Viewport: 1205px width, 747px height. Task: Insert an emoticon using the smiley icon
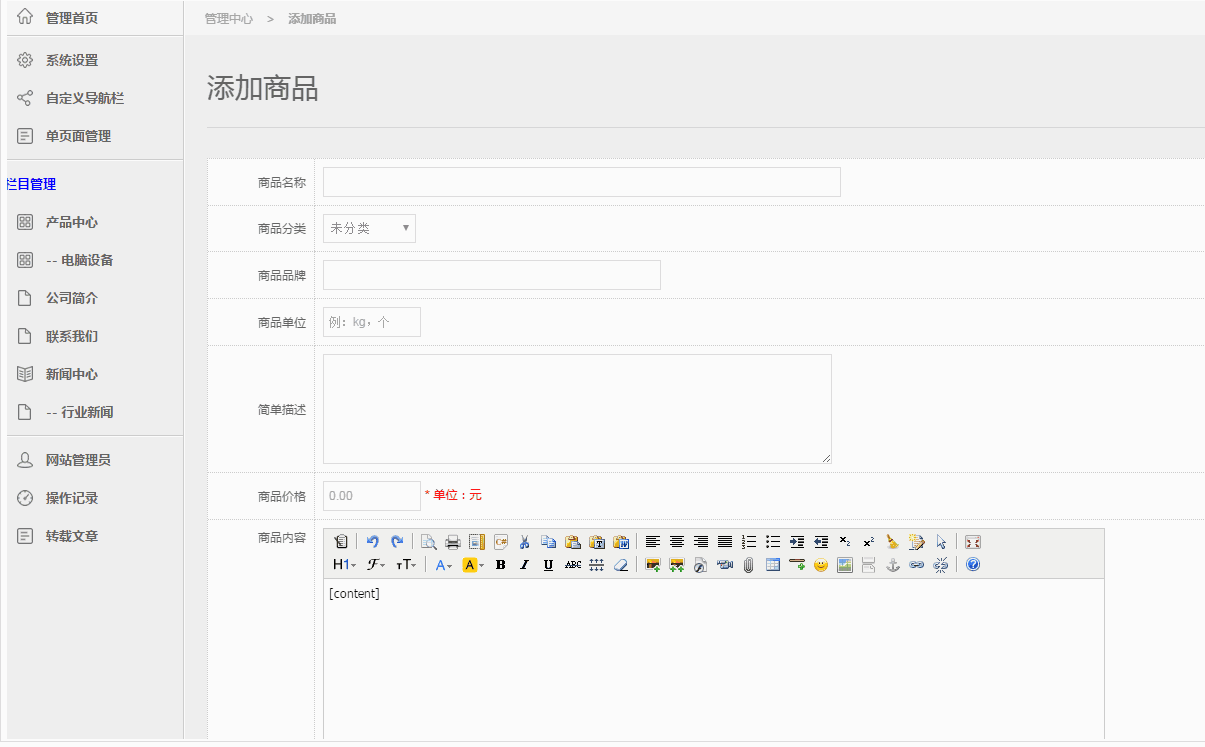point(821,565)
